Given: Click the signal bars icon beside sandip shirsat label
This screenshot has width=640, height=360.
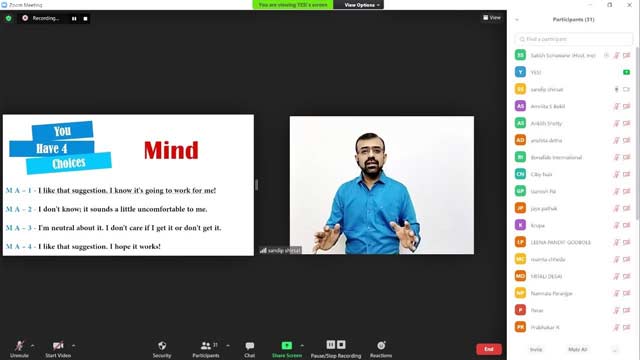Looking at the screenshot, I should [263, 250].
